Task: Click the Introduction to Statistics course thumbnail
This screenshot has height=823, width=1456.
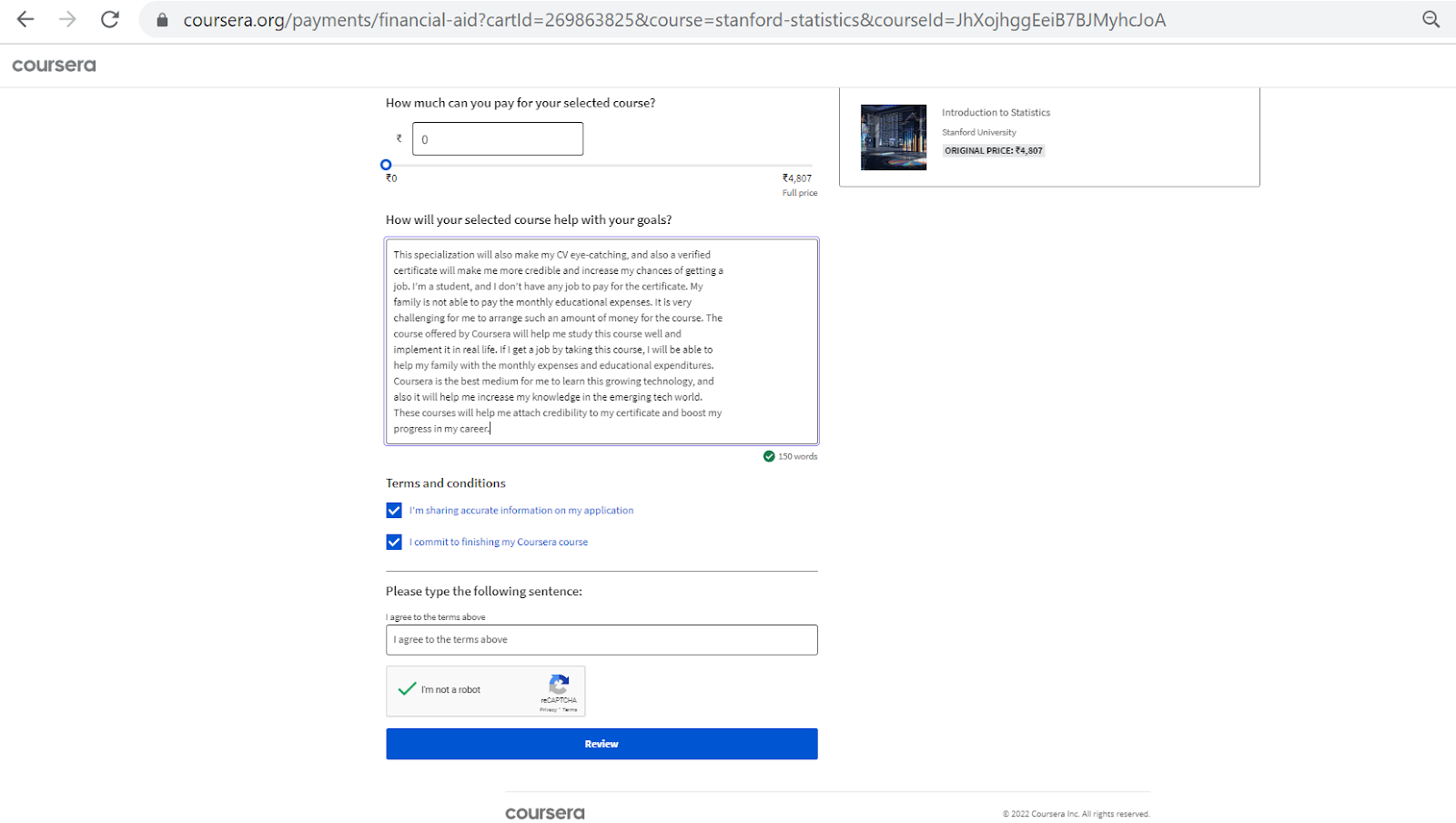Action: tap(894, 137)
